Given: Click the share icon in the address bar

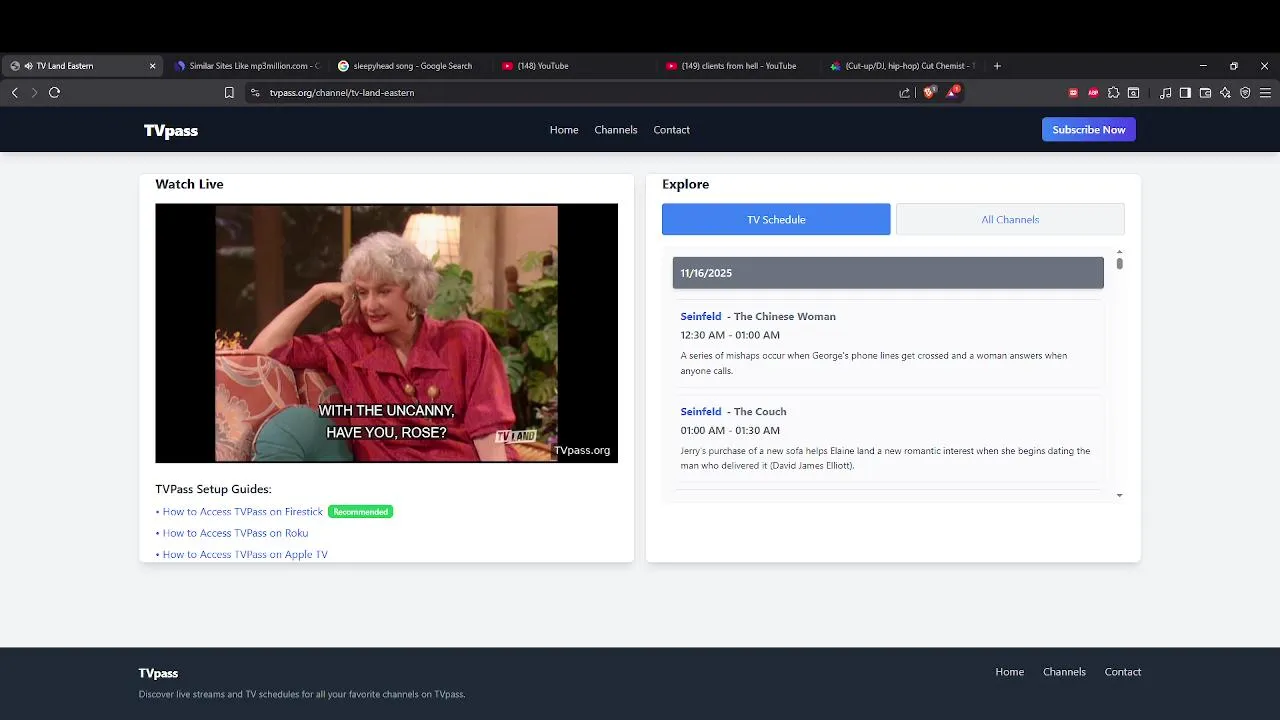Looking at the screenshot, I should point(904,92).
